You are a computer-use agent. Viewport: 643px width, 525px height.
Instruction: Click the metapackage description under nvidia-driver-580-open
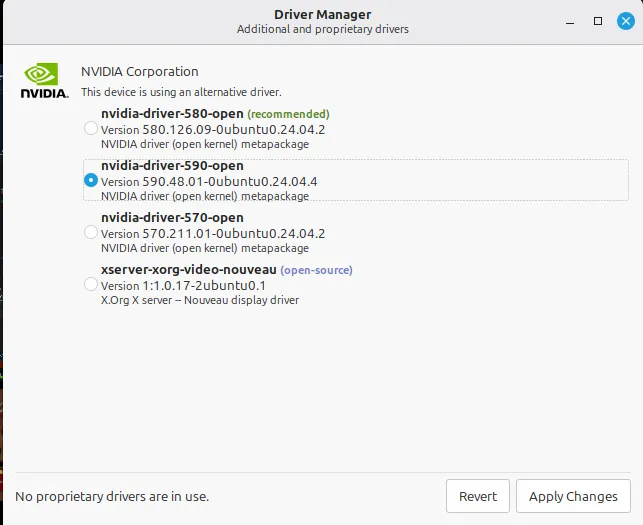(x=205, y=144)
